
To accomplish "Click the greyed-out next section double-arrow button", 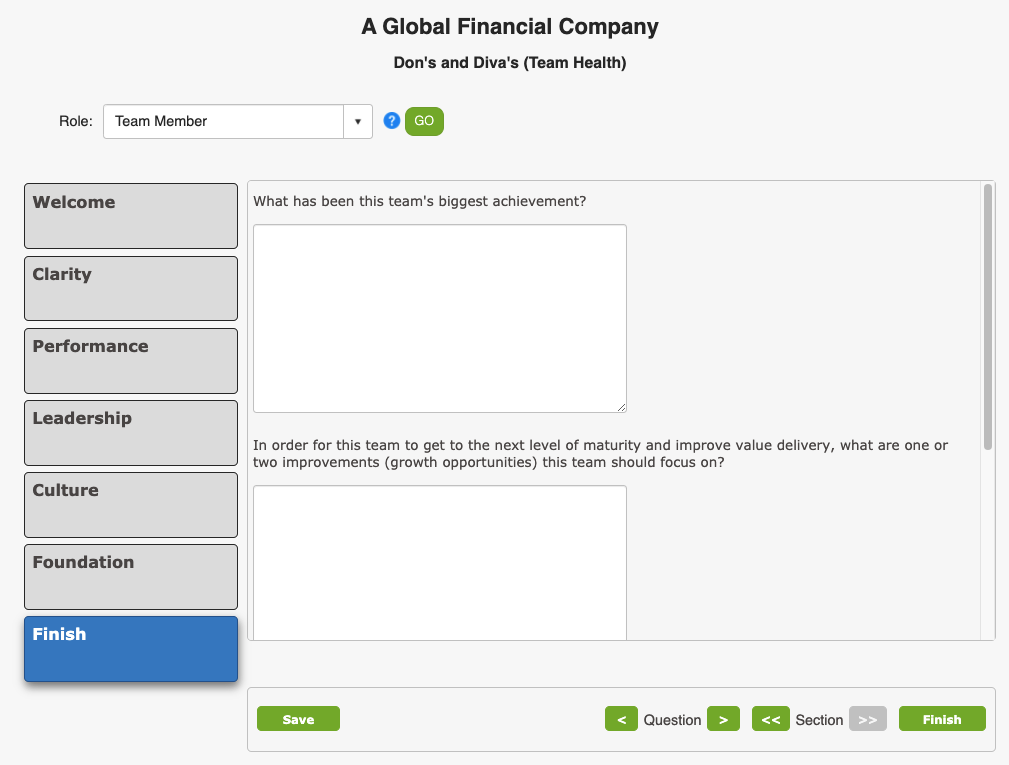I will 867,719.
